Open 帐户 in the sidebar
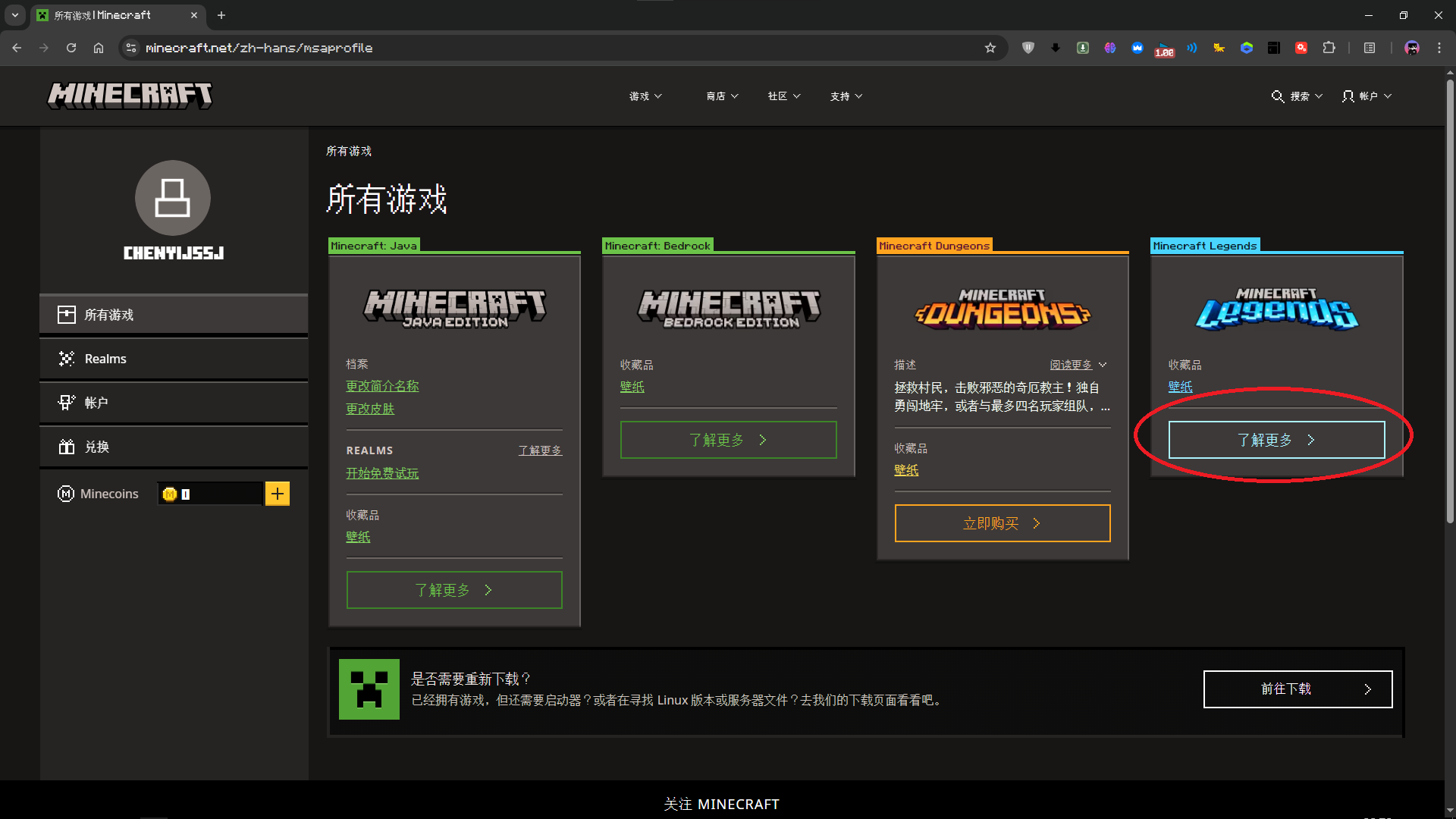Screen dimensions: 1456x819 174,403
